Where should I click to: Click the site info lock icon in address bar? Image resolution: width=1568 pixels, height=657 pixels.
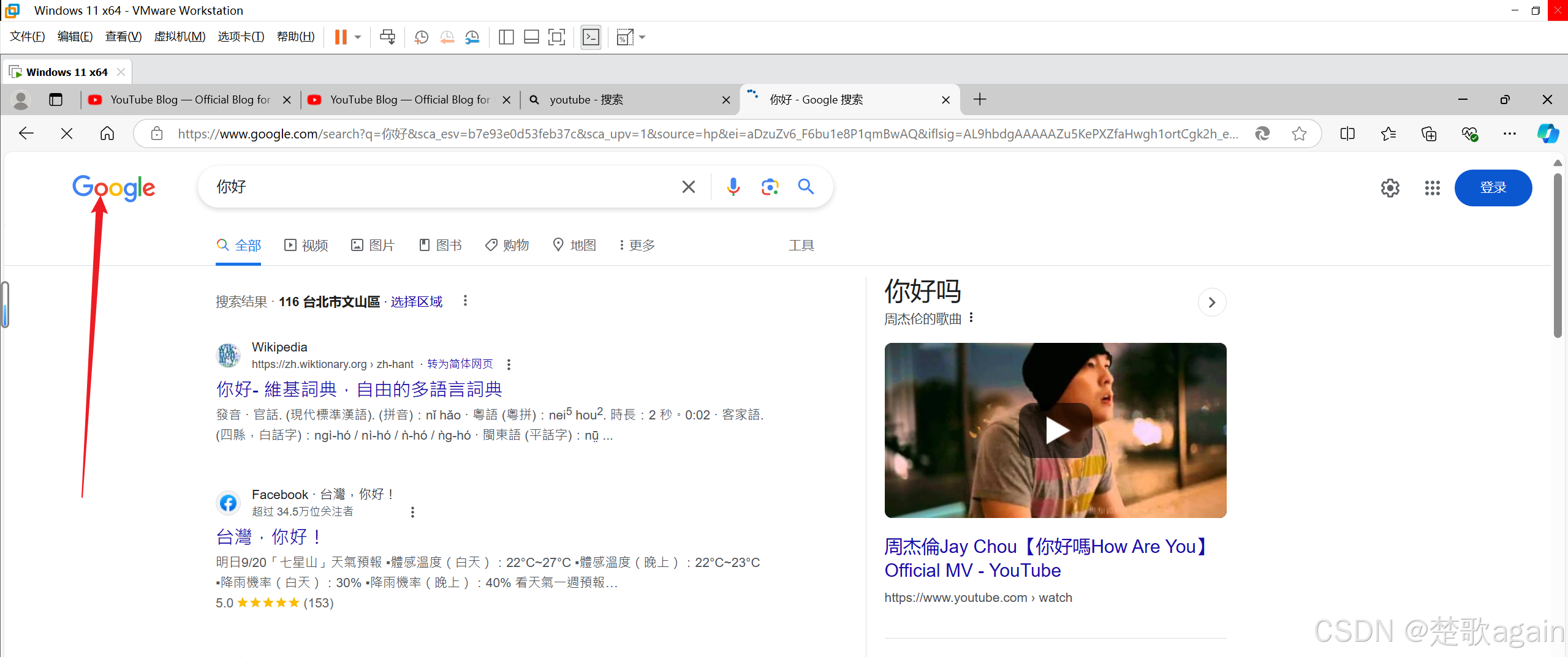157,133
